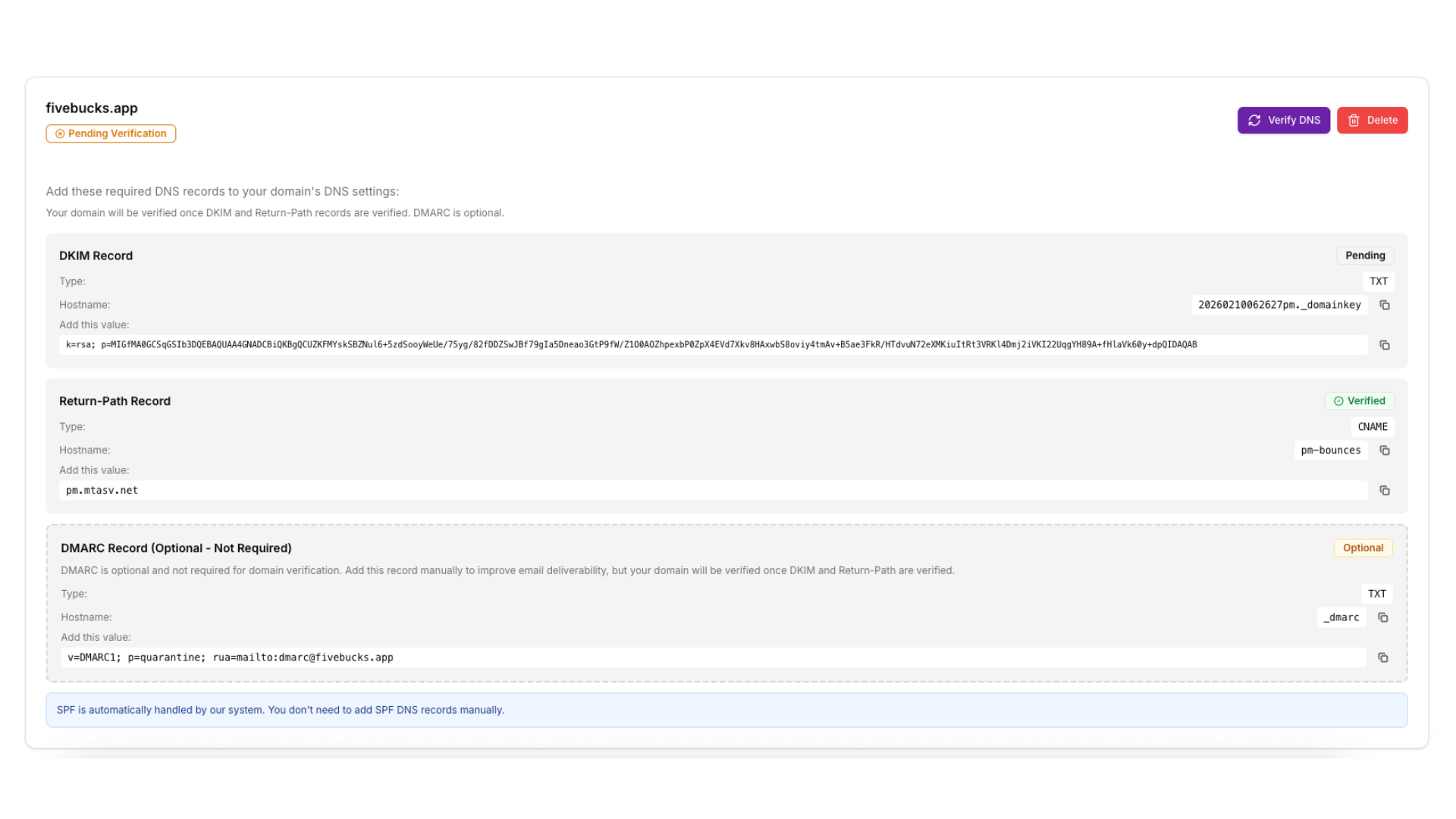Copy the pm.mtasv.net value
Image resolution: width=1456 pixels, height=819 pixels.
tap(1384, 491)
